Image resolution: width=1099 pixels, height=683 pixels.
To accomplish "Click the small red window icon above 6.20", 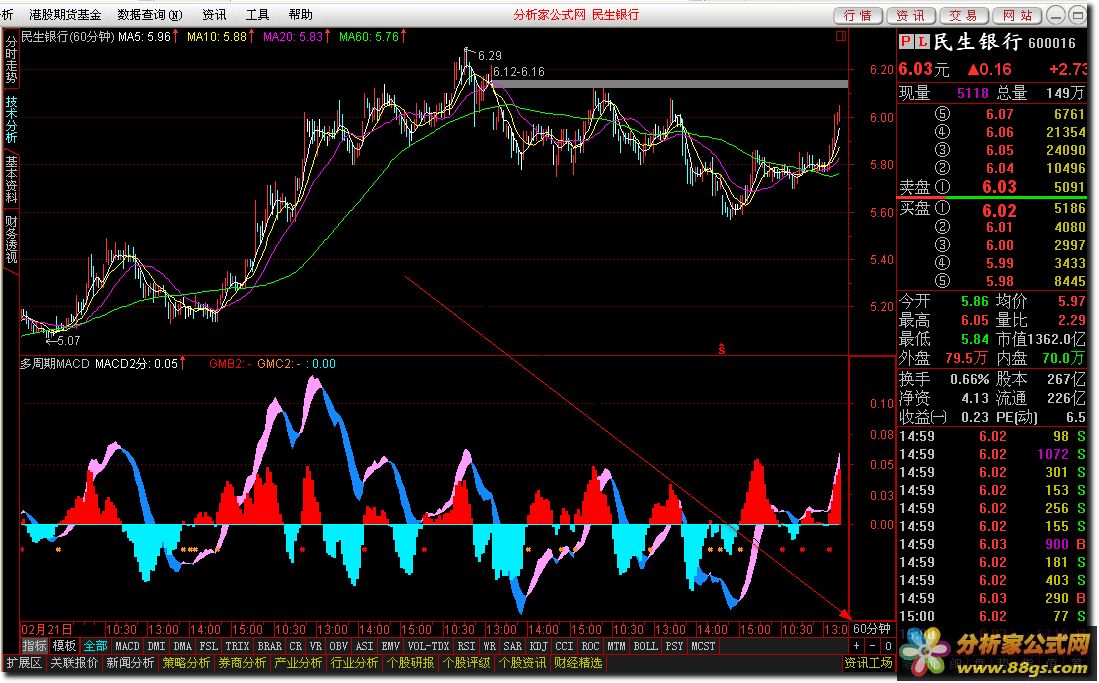I will [841, 36].
